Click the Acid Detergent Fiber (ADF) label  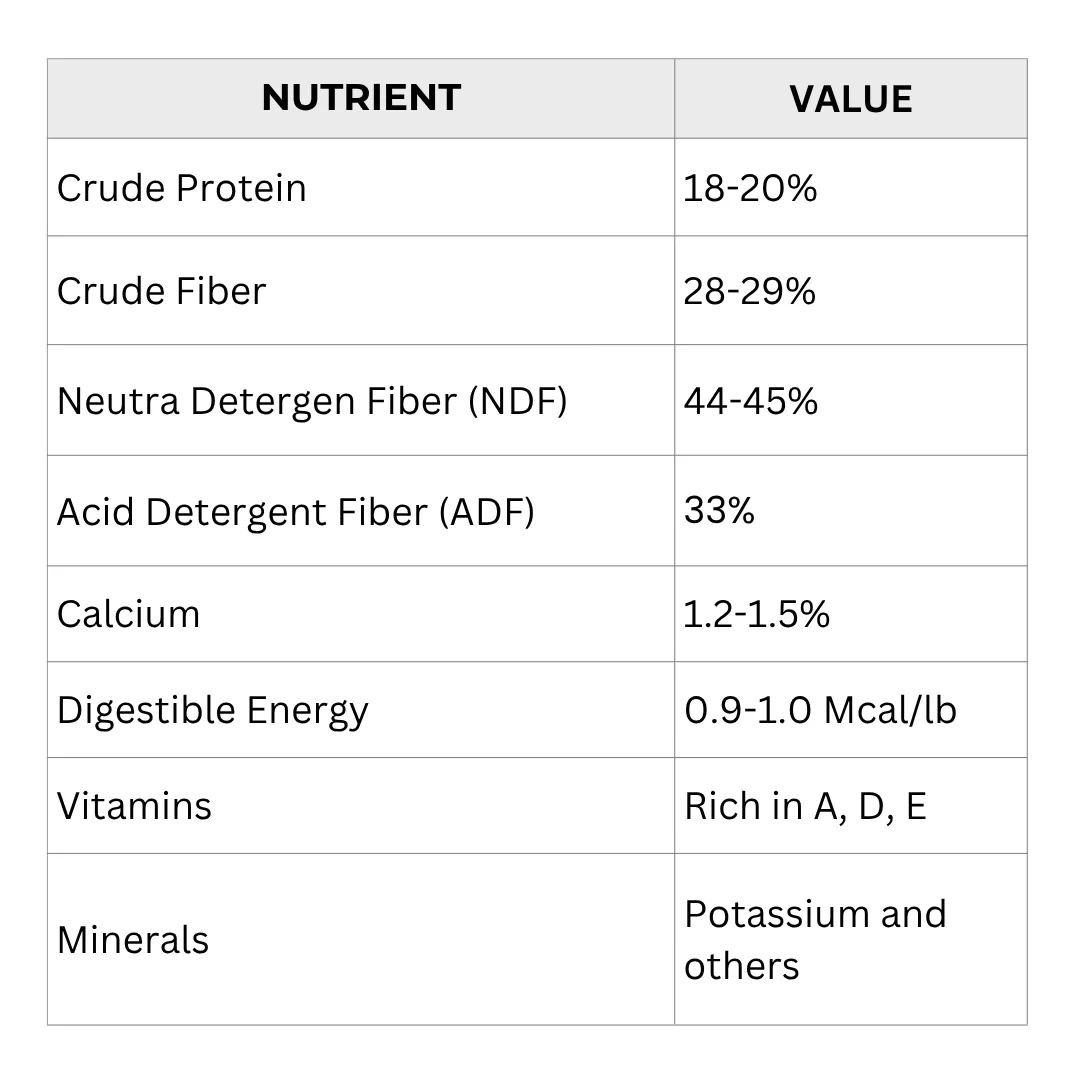295,512
